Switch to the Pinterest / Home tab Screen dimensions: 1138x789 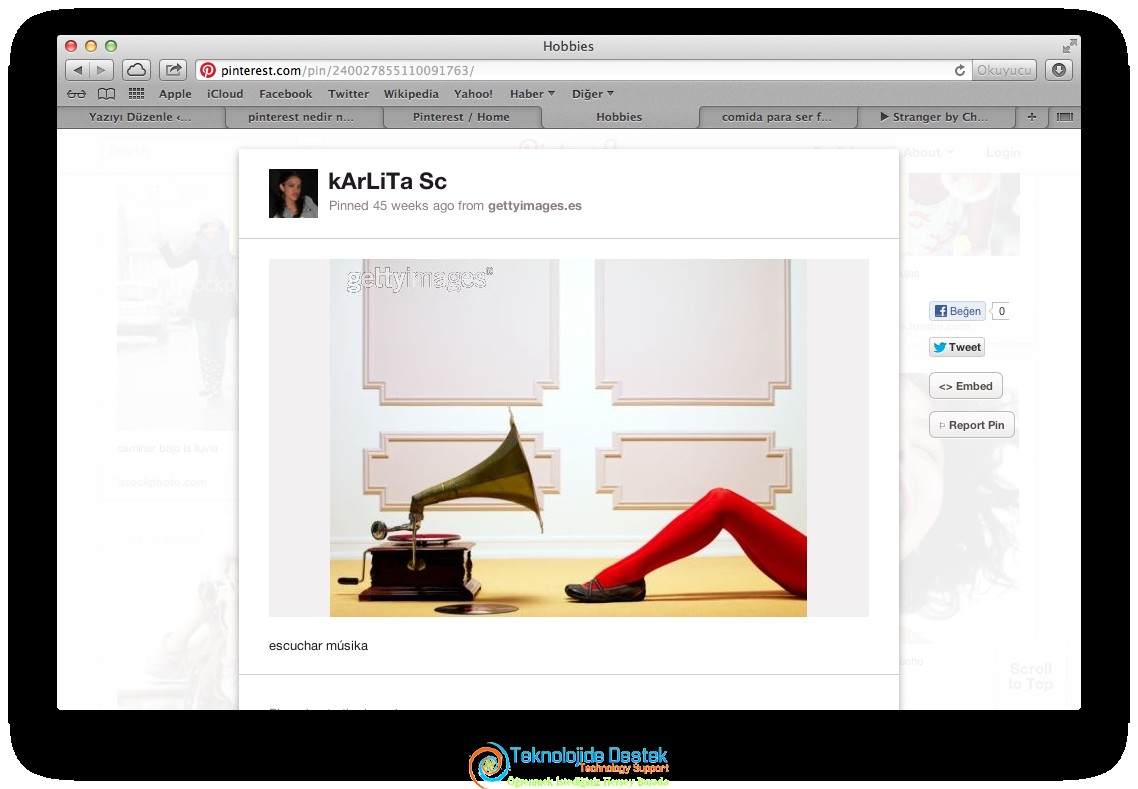pyautogui.click(x=461, y=117)
